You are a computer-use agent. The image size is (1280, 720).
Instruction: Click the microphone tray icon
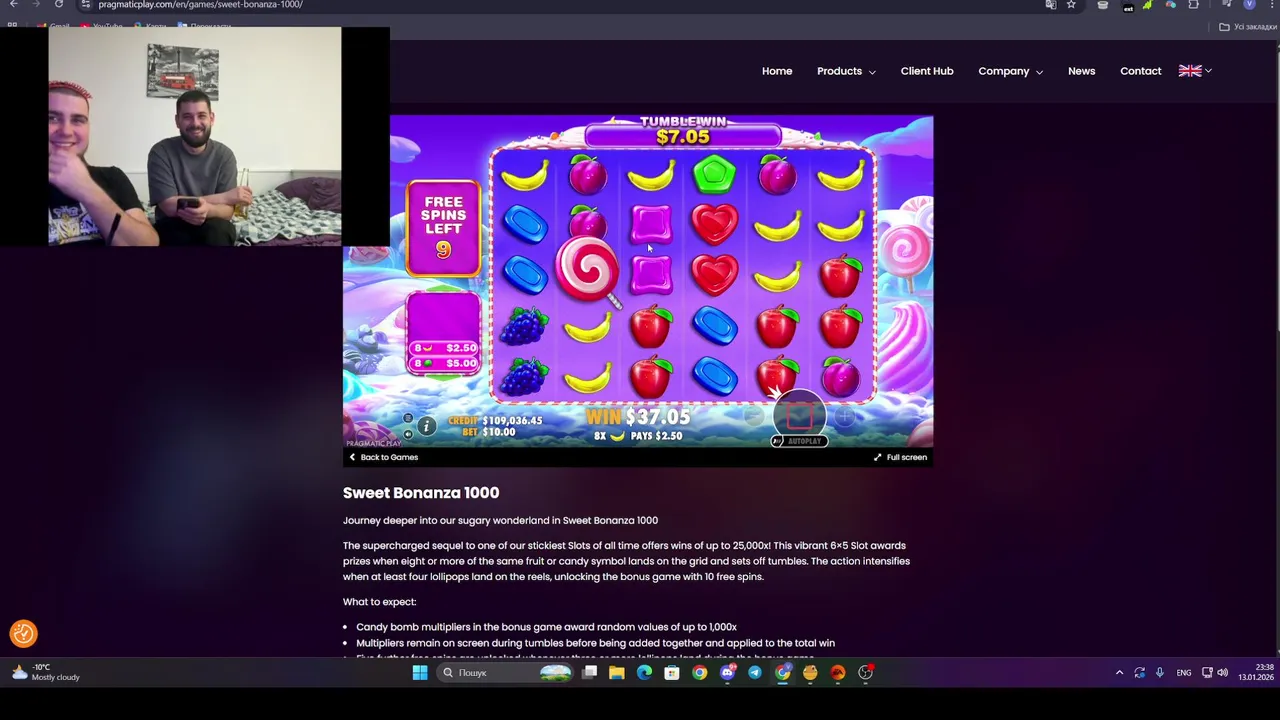1160,673
